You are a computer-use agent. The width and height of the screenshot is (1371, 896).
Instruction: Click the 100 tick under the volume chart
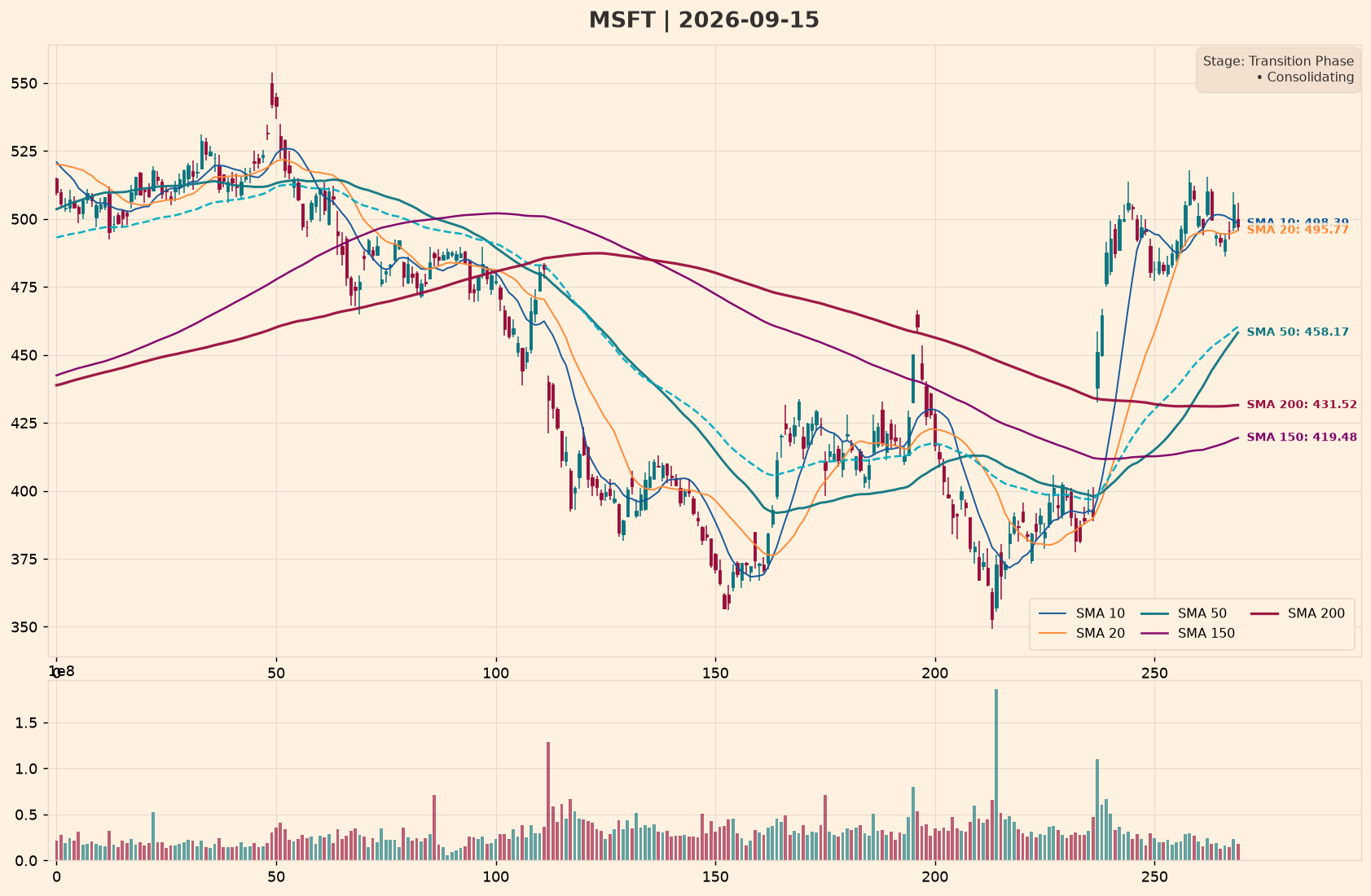tap(495, 878)
